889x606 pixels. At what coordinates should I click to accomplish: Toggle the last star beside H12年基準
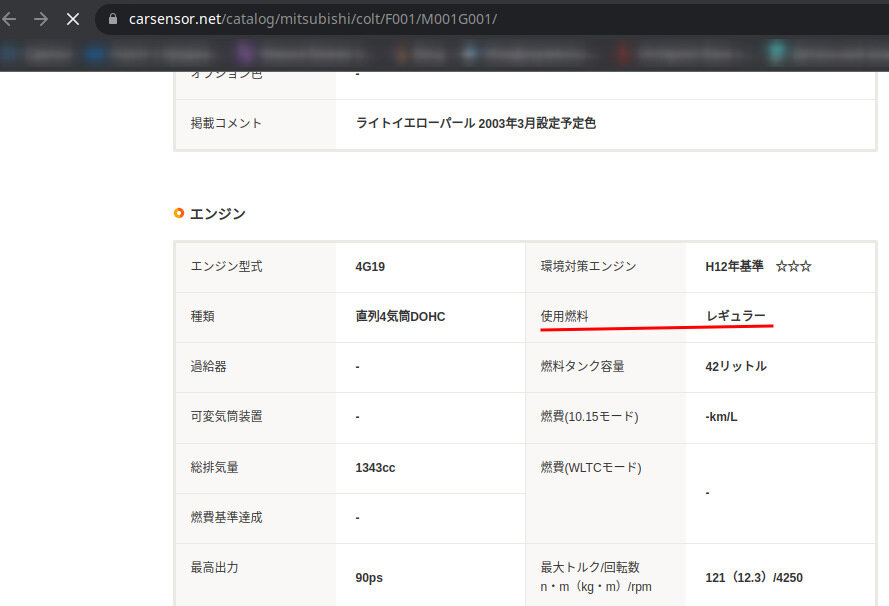pyautogui.click(x=807, y=266)
